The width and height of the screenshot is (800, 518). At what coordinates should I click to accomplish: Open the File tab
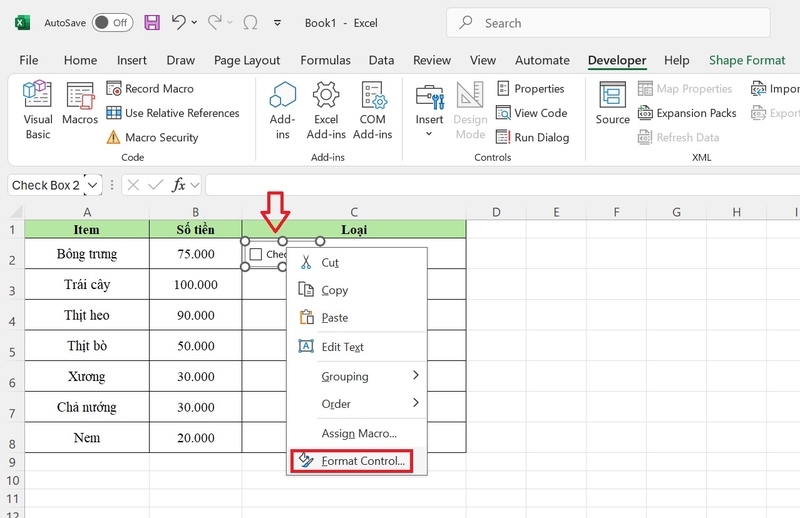pos(29,60)
